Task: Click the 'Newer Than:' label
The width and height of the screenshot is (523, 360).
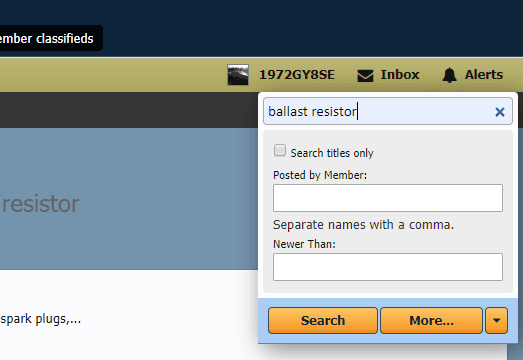Action: point(304,244)
